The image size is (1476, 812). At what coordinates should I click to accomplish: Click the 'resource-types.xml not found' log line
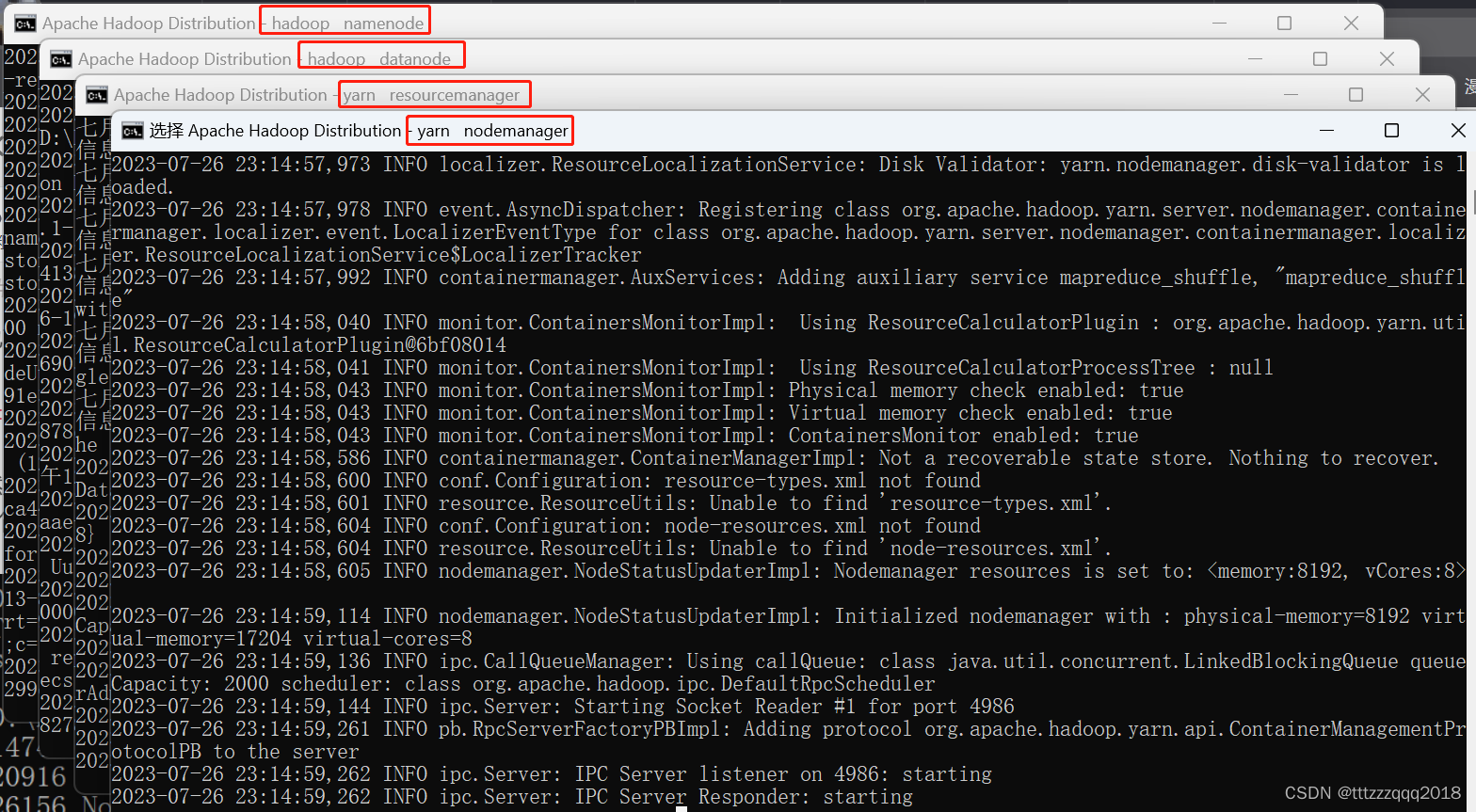[546, 481]
